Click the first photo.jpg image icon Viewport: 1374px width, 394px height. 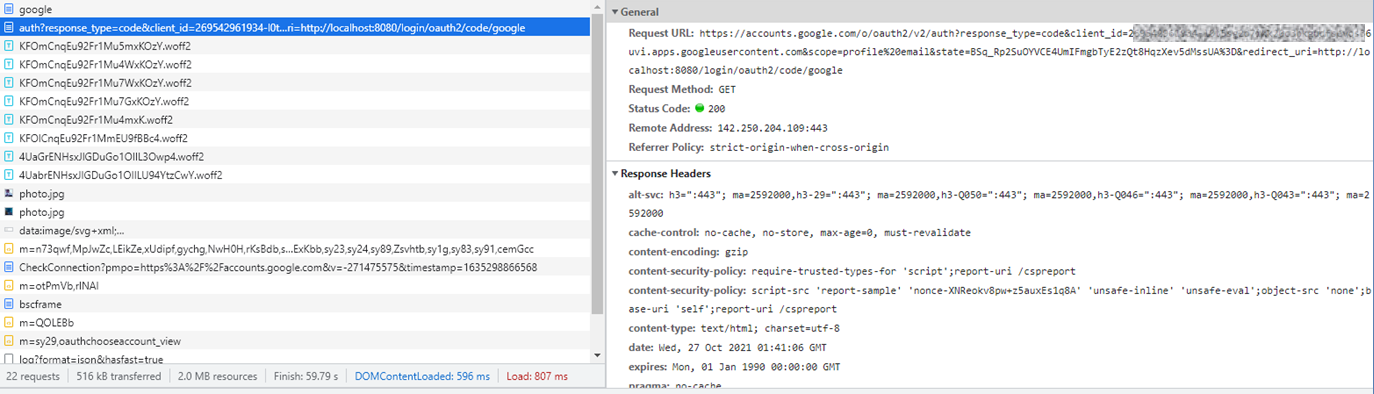pos(9,194)
